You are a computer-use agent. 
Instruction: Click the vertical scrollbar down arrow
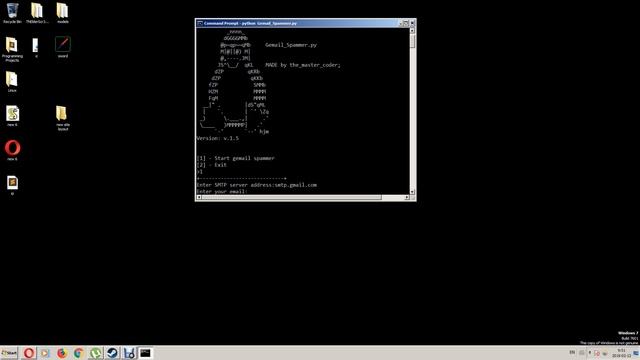pos(412,191)
